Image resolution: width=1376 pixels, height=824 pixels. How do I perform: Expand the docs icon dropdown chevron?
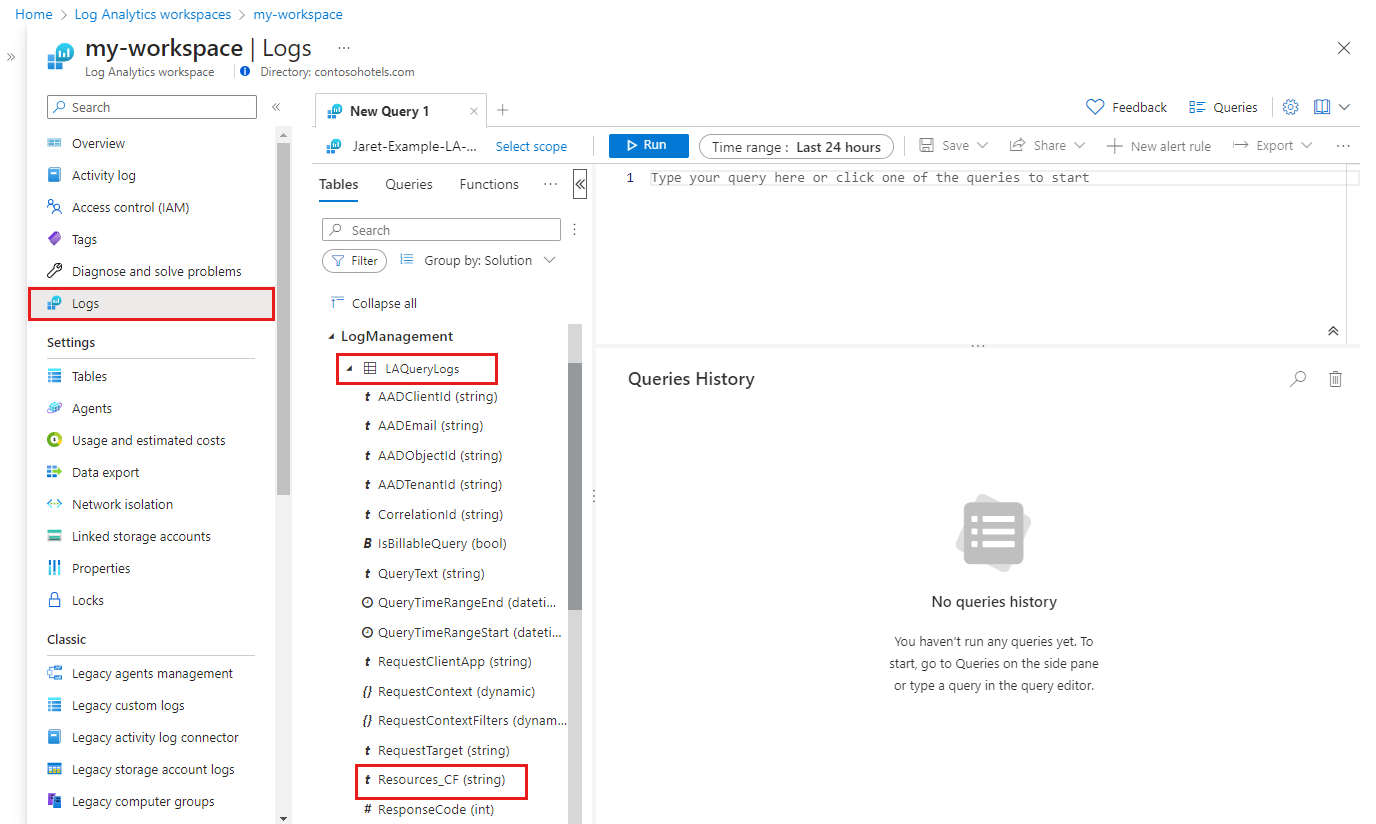coord(1345,107)
